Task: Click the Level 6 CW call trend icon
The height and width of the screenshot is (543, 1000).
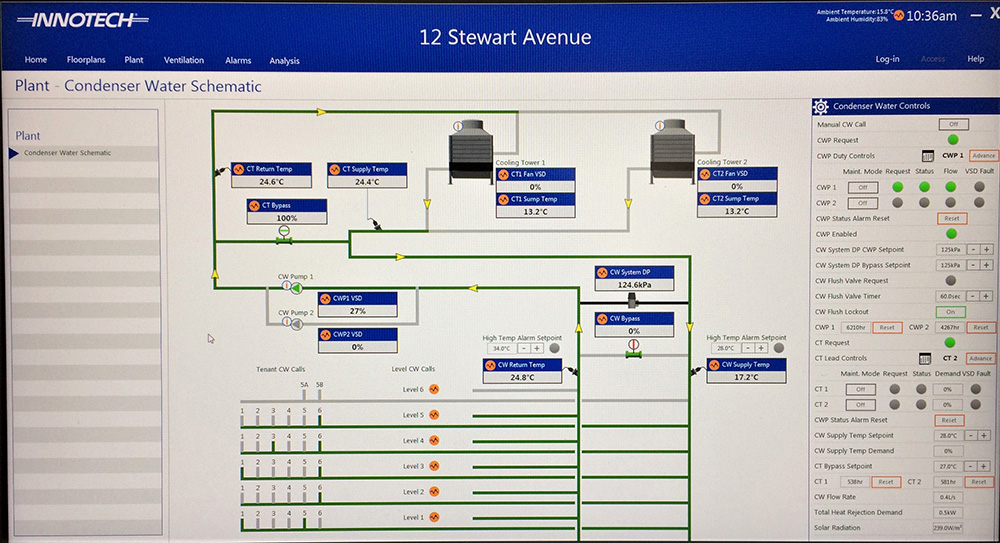Action: (434, 389)
